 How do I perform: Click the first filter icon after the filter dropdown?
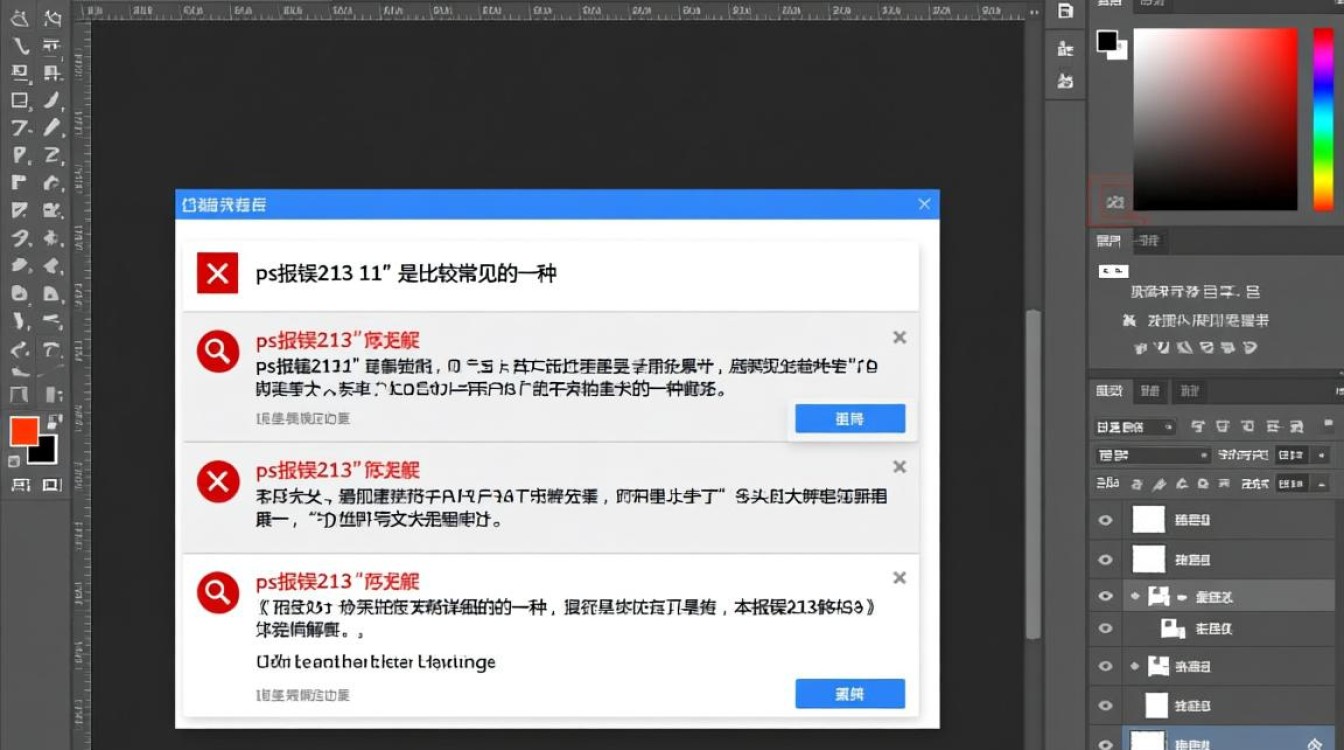pos(1198,427)
